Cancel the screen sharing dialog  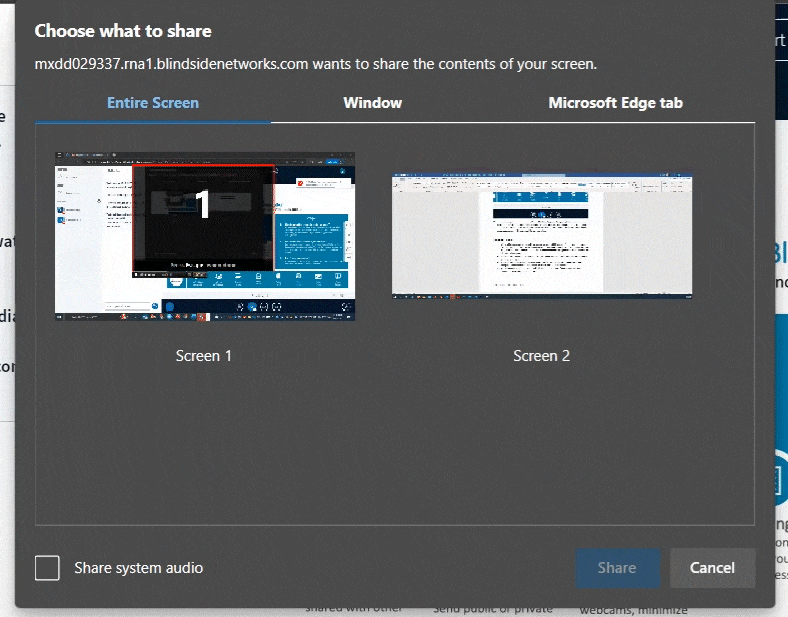(712, 567)
